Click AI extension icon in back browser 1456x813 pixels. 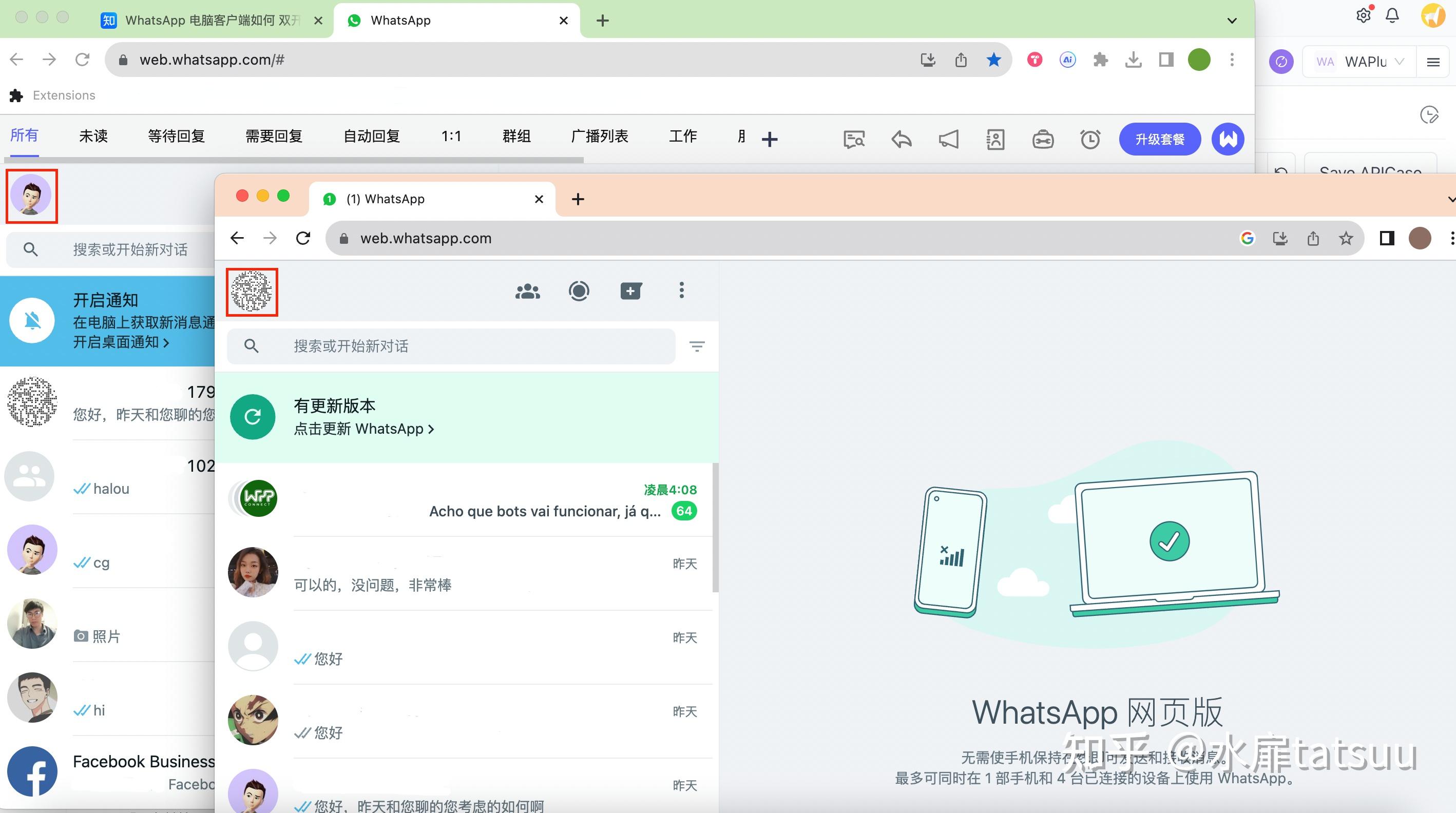1067,60
